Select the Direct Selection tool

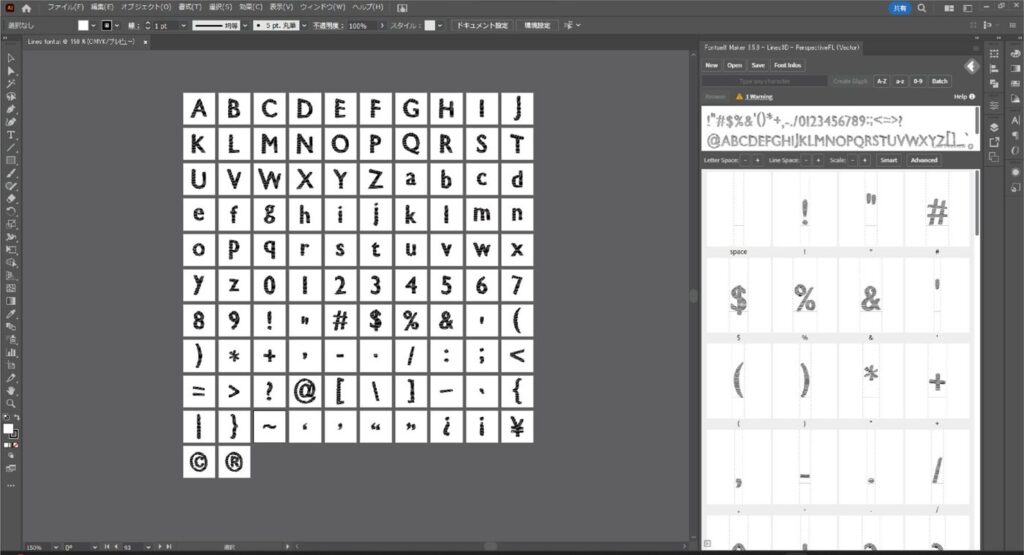pos(11,71)
